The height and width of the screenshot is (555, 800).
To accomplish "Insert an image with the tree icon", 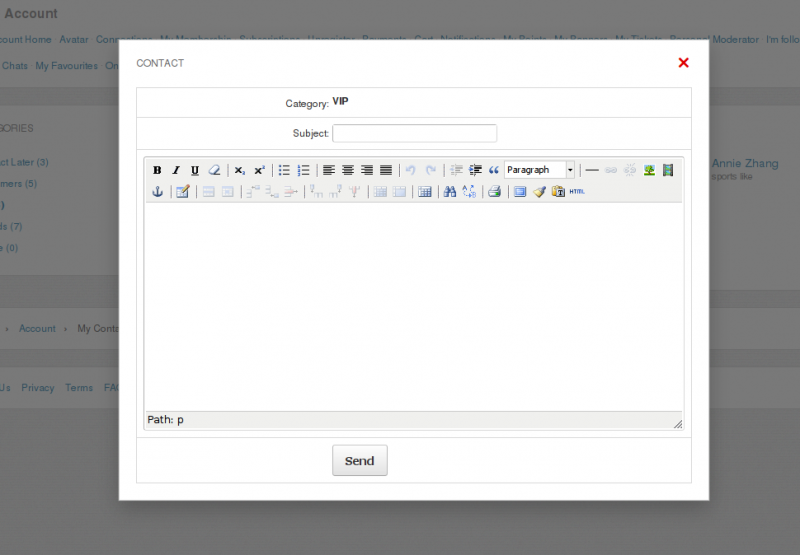I will click(649, 170).
